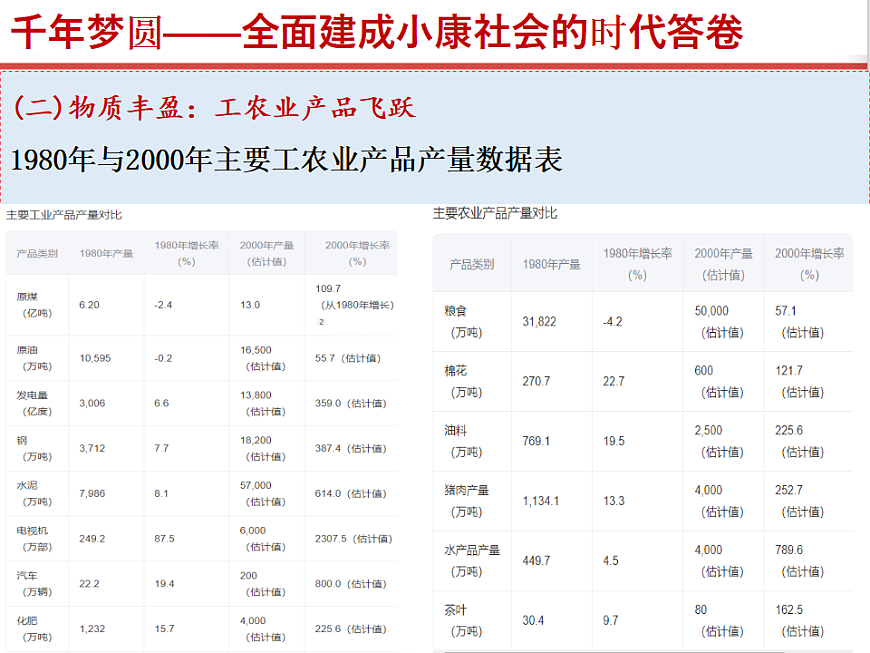Click 产品类别 header in agricultural table

click(x=472, y=264)
